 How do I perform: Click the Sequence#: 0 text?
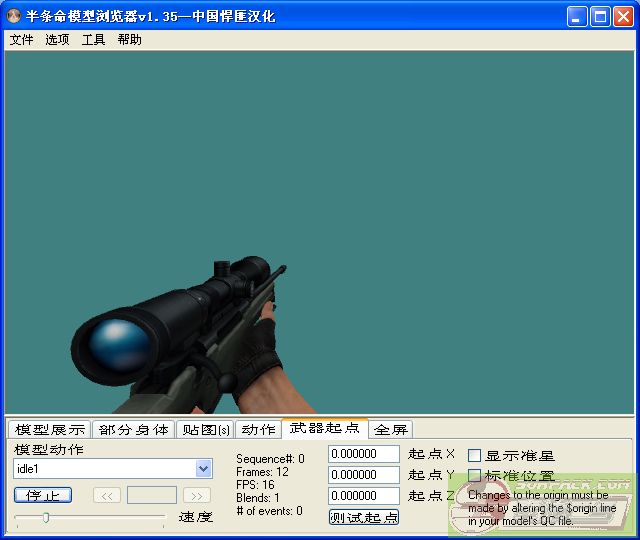point(270,459)
